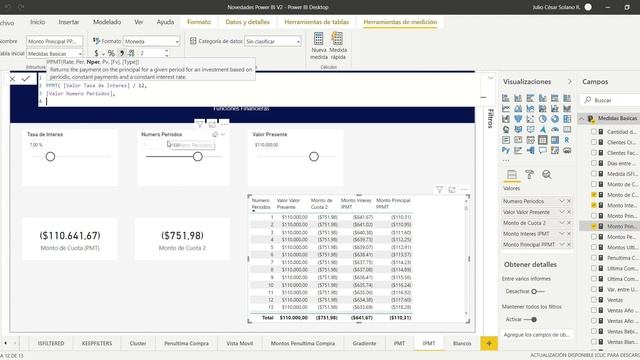Open dropdown chevron for 'Monto Interes IPMT' field
The image size is (640, 360).
point(562,233)
